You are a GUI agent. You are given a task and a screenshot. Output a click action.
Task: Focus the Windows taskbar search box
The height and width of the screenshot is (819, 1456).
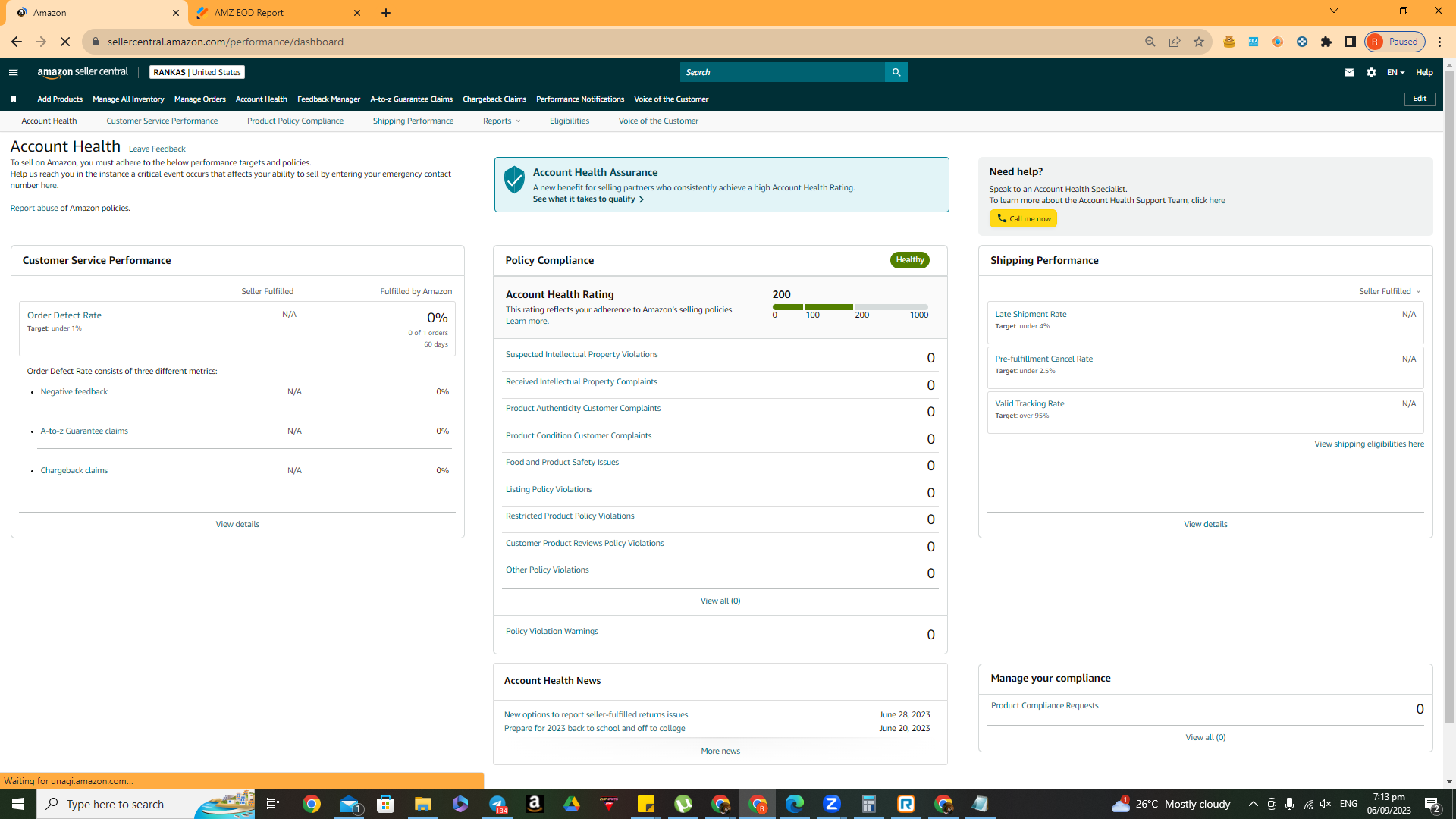(x=146, y=804)
